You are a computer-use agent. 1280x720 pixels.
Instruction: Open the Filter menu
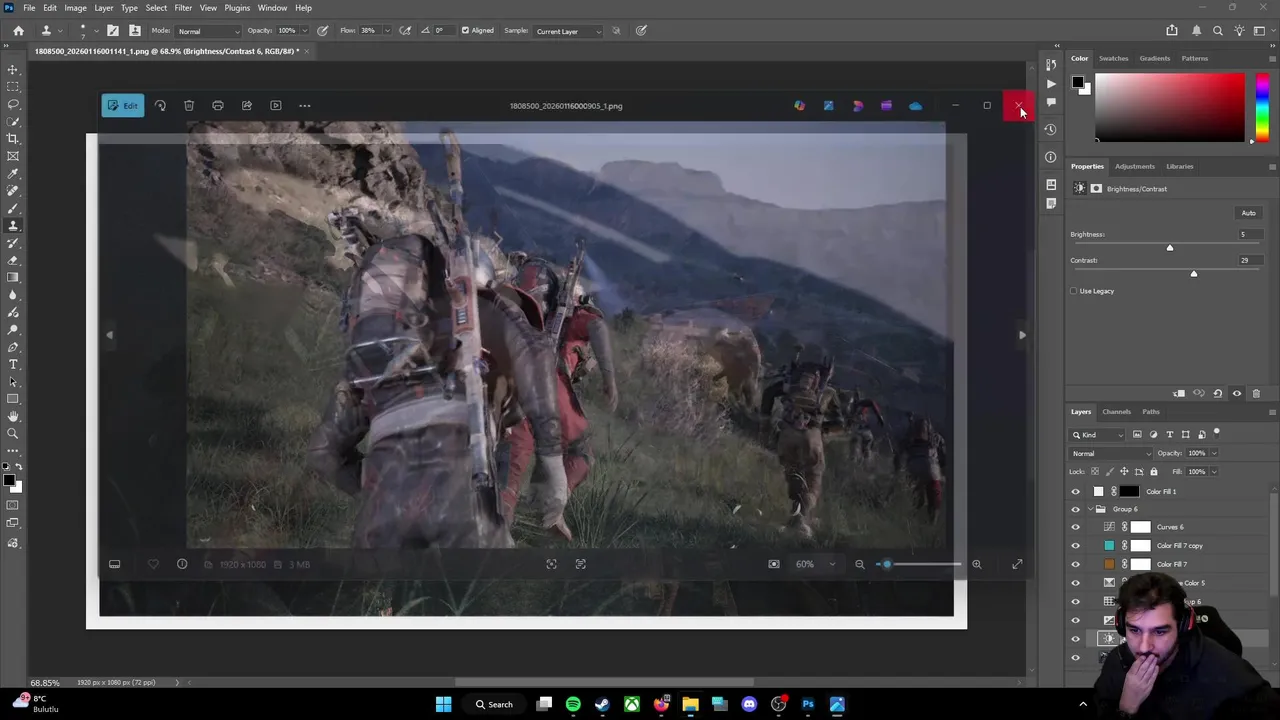(x=183, y=8)
